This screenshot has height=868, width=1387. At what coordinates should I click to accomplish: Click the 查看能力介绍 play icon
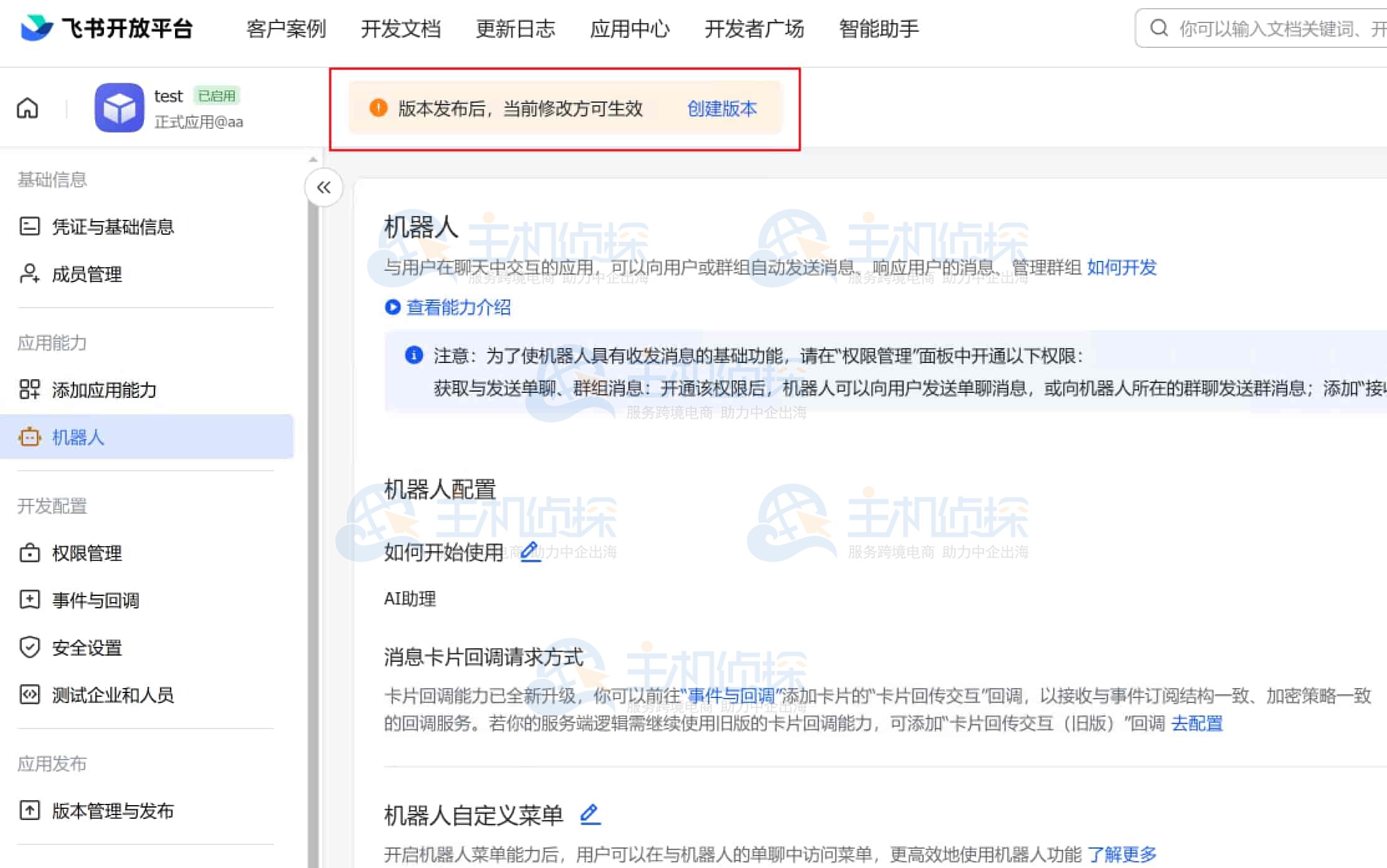[392, 307]
